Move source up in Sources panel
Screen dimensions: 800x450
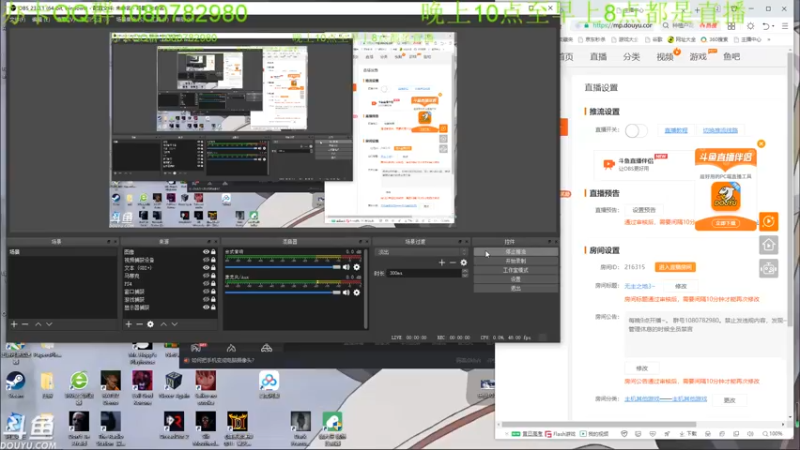(163, 324)
